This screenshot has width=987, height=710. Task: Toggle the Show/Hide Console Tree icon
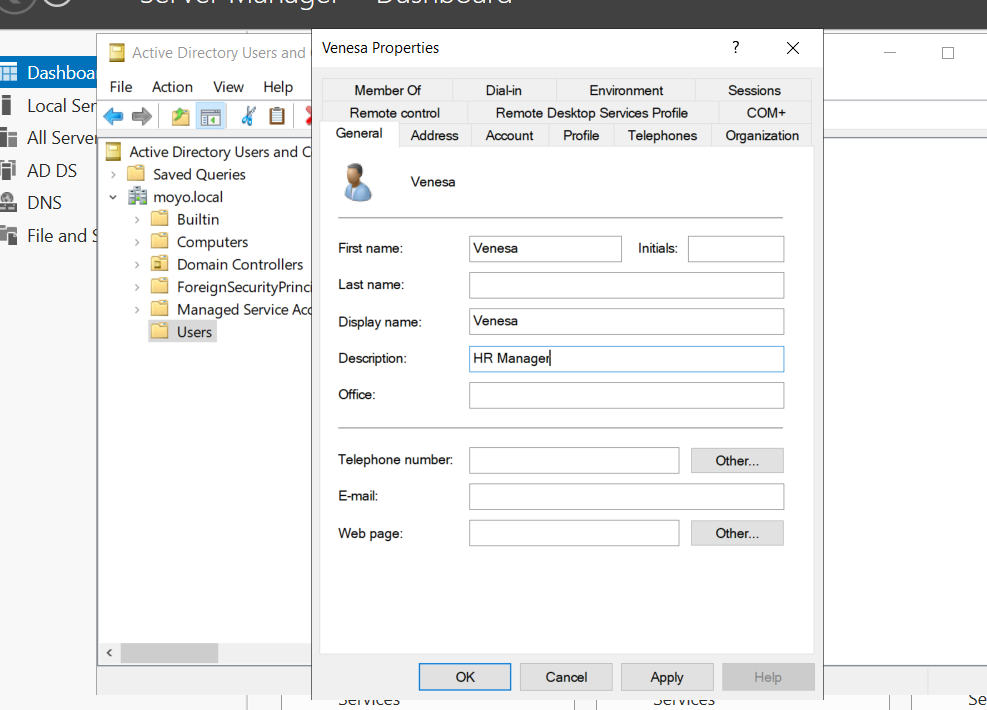pos(211,116)
